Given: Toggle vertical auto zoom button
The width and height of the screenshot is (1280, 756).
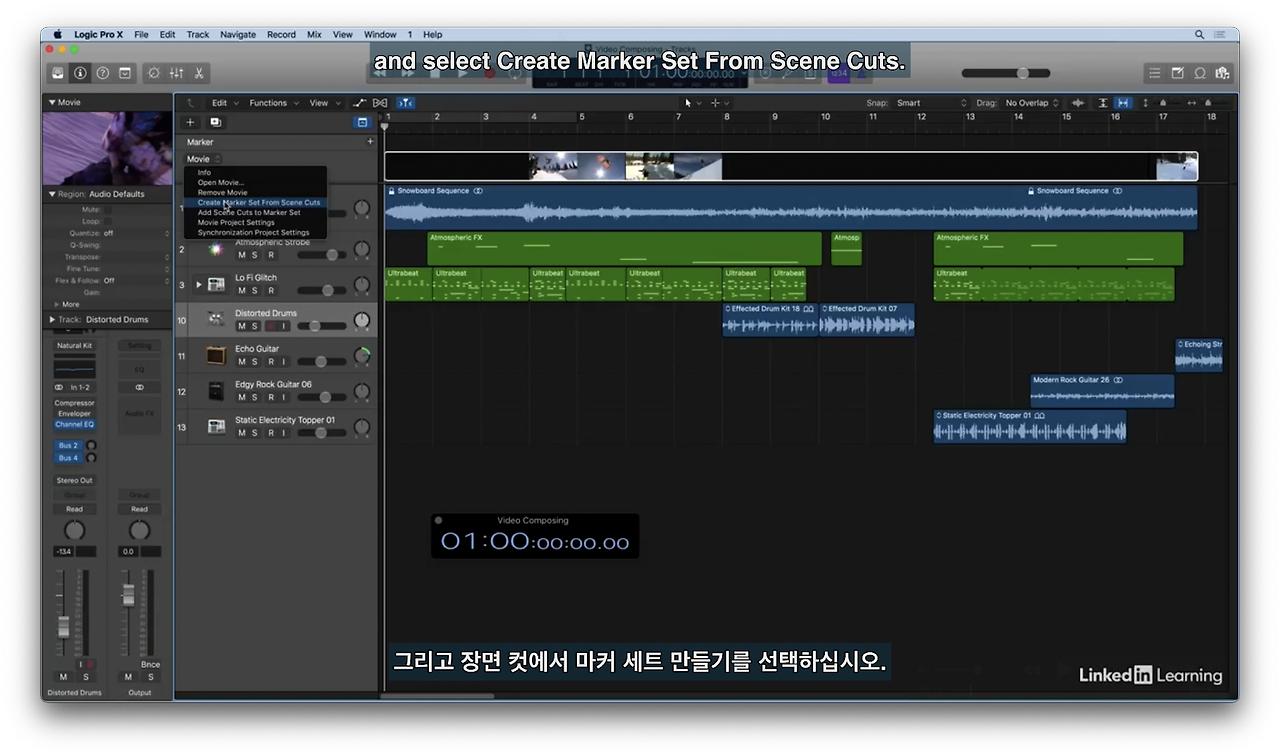Looking at the screenshot, I should coord(1104,103).
